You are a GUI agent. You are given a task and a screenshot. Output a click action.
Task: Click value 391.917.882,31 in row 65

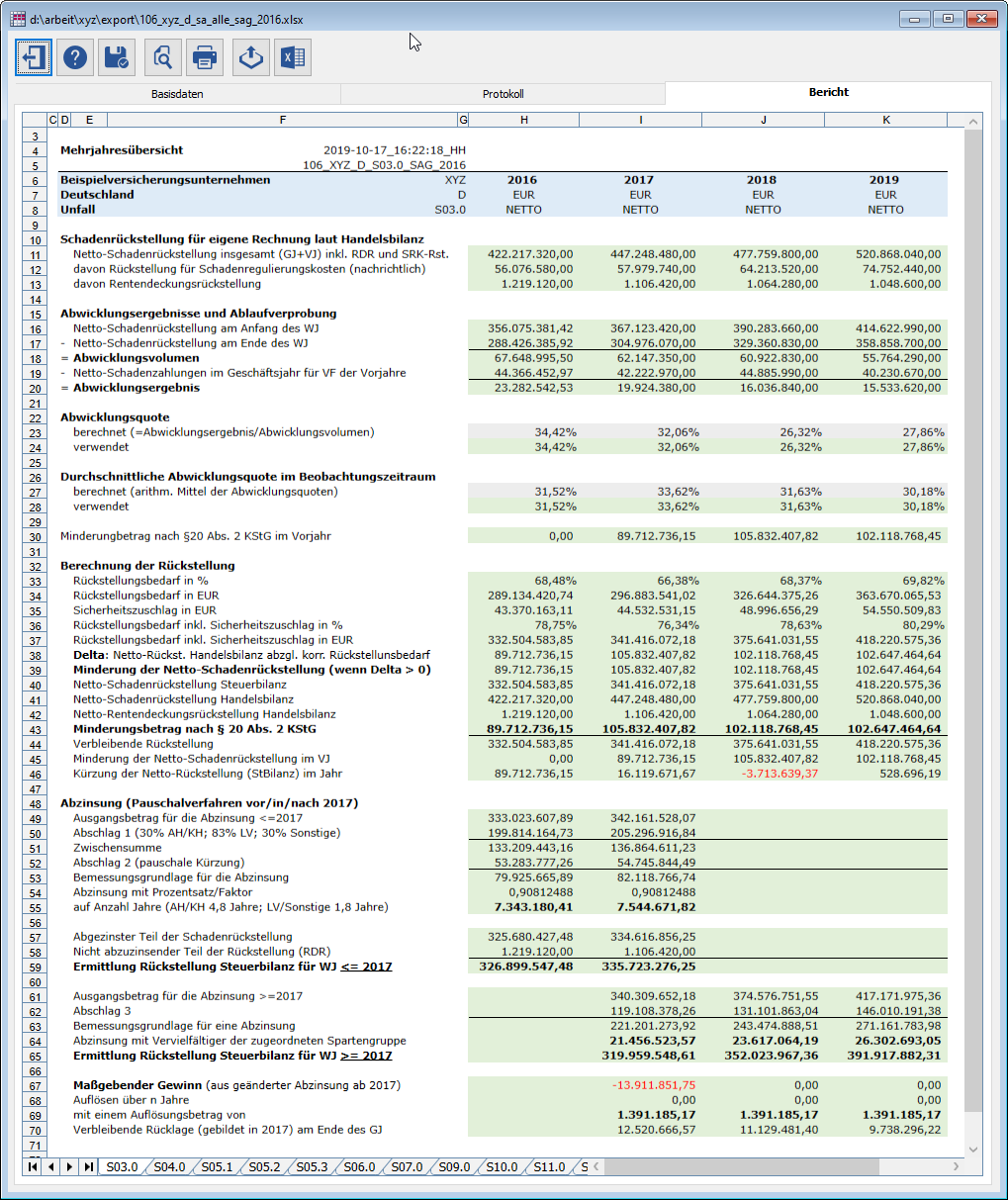coord(894,1056)
